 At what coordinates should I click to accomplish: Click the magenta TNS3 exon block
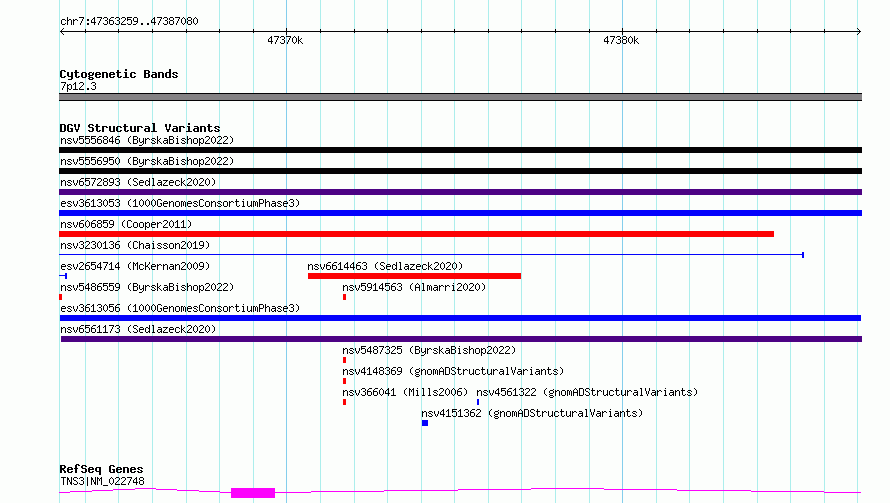[x=253, y=493]
